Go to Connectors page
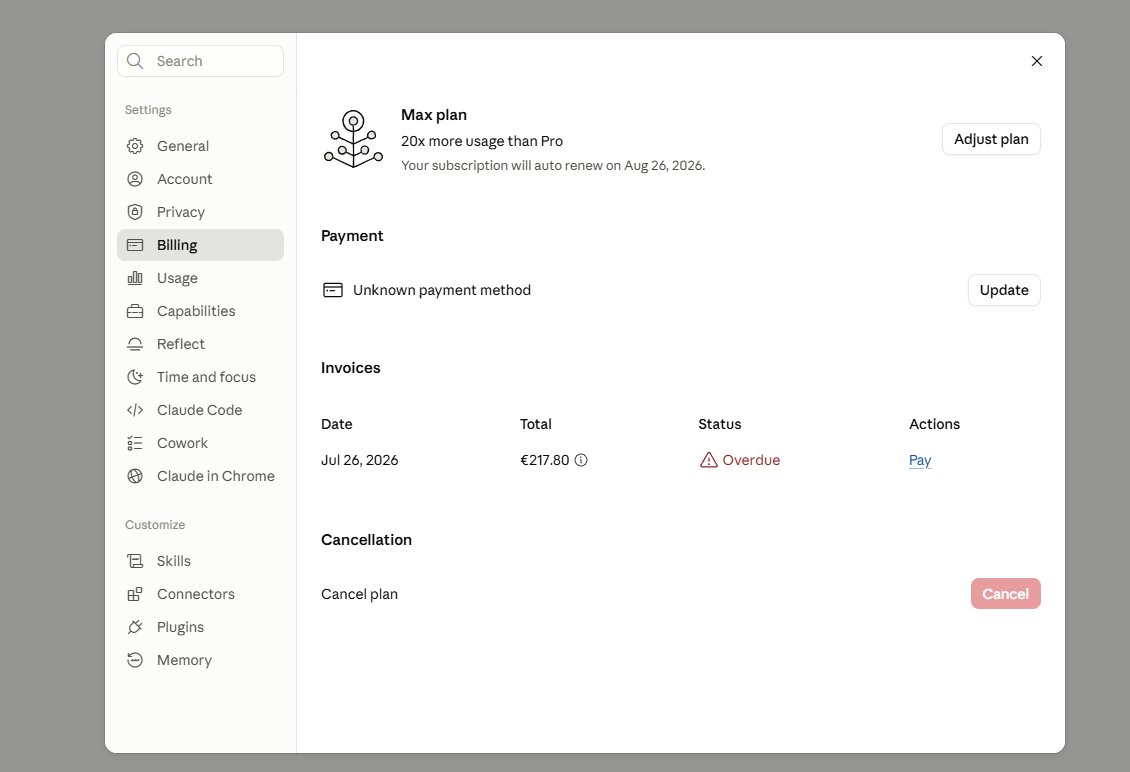Image resolution: width=1130 pixels, height=772 pixels. tap(200, 594)
